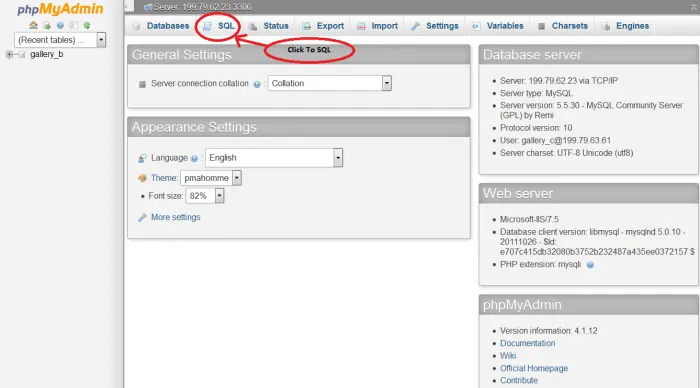The image size is (700, 388).
Task: Click the 'Server version: 5.5.30' line
Action: 591,110
